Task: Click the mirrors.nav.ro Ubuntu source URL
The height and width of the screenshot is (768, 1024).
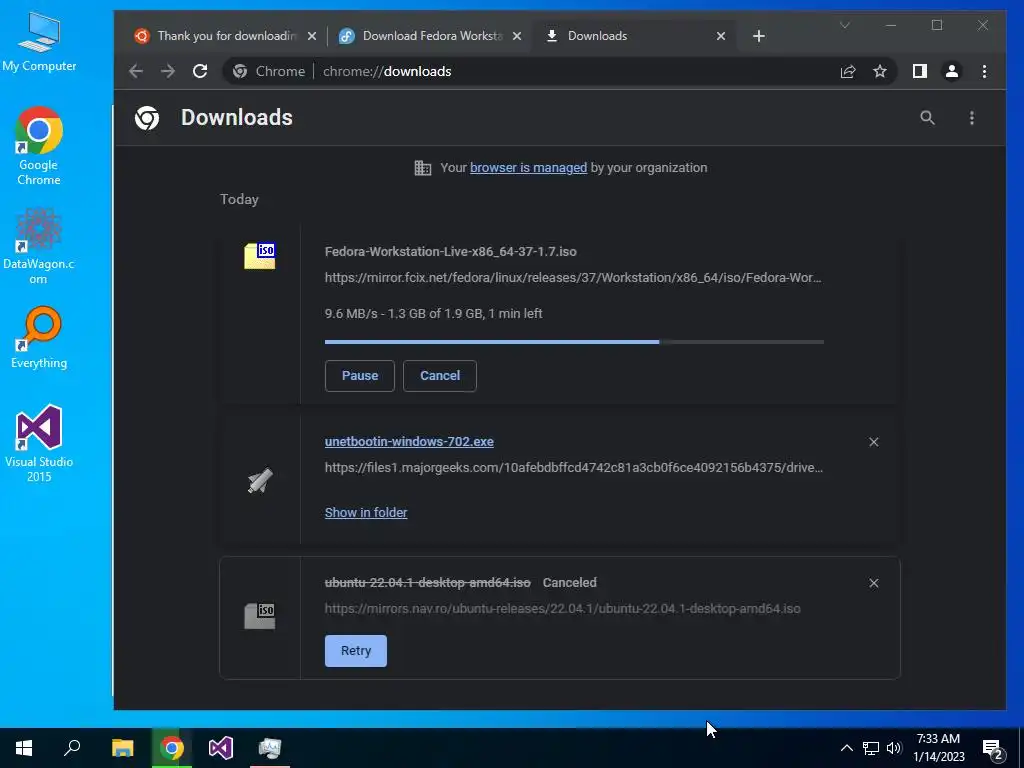Action: pyautogui.click(x=562, y=609)
